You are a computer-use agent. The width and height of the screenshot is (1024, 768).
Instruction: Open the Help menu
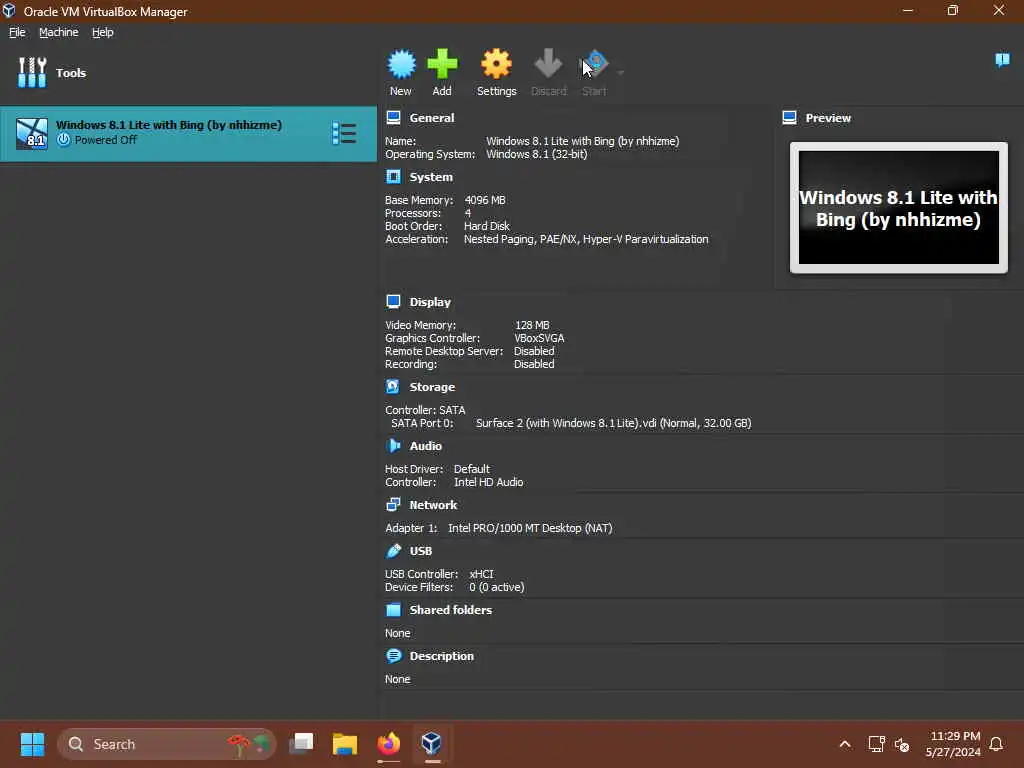pos(103,32)
